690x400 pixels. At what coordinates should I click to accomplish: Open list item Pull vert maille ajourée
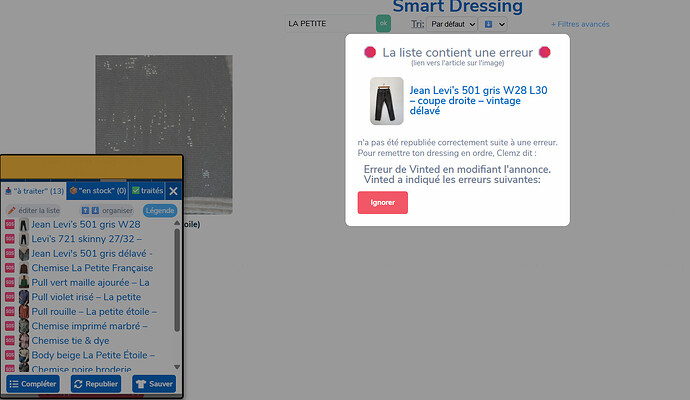[90, 283]
